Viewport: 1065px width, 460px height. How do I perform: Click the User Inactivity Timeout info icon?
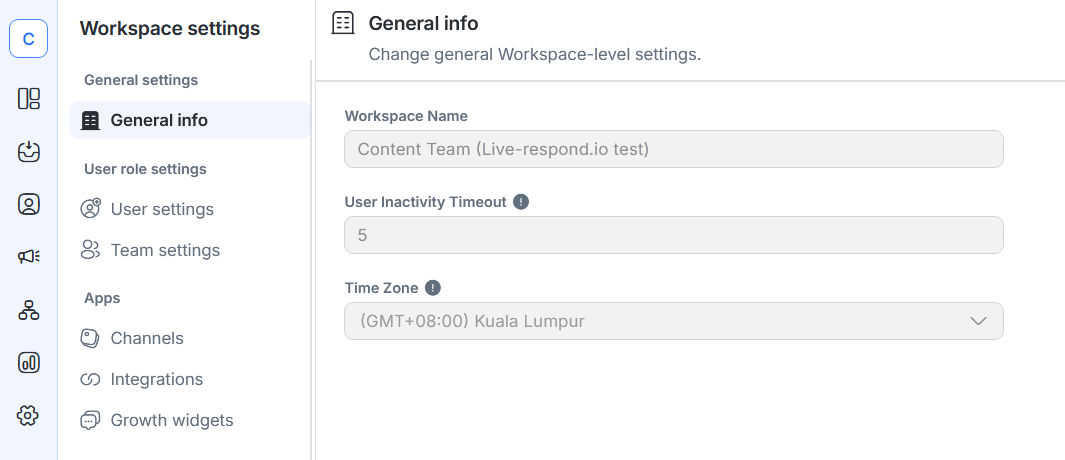[x=521, y=202]
